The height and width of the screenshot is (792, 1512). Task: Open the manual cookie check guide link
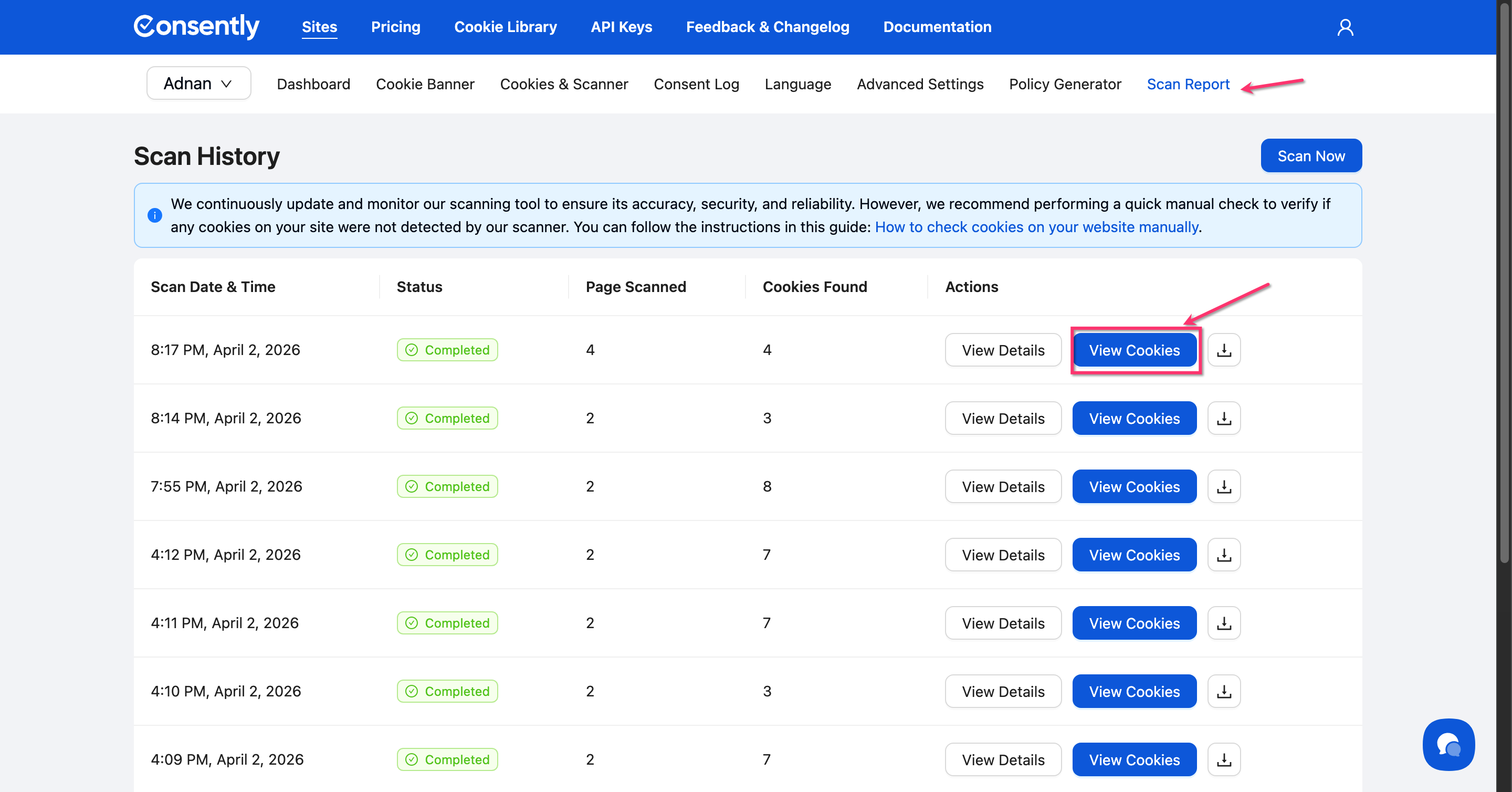tap(1036, 227)
